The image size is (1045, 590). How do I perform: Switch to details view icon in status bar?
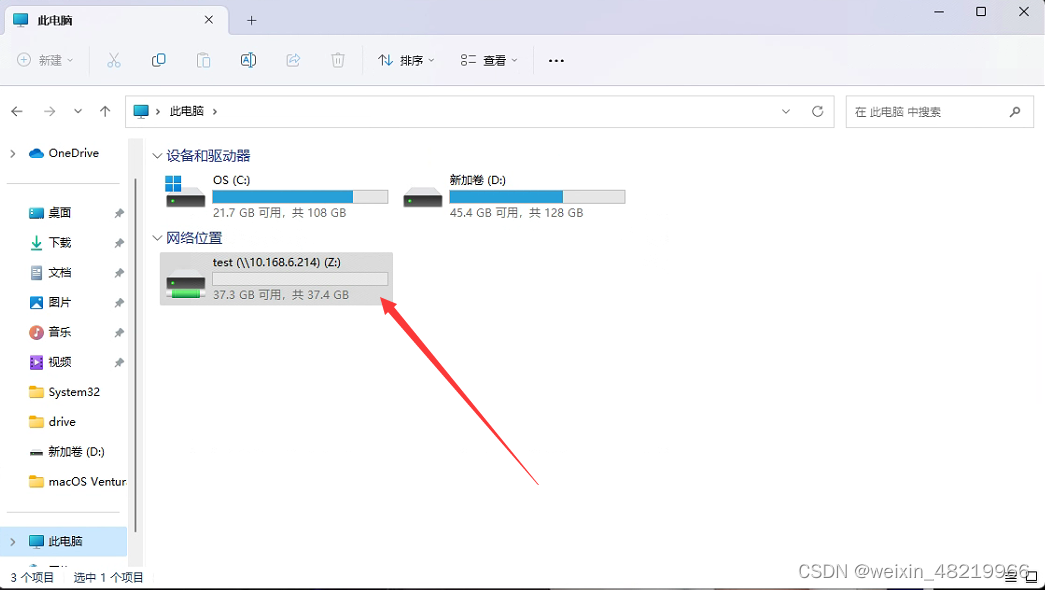(x=1011, y=577)
